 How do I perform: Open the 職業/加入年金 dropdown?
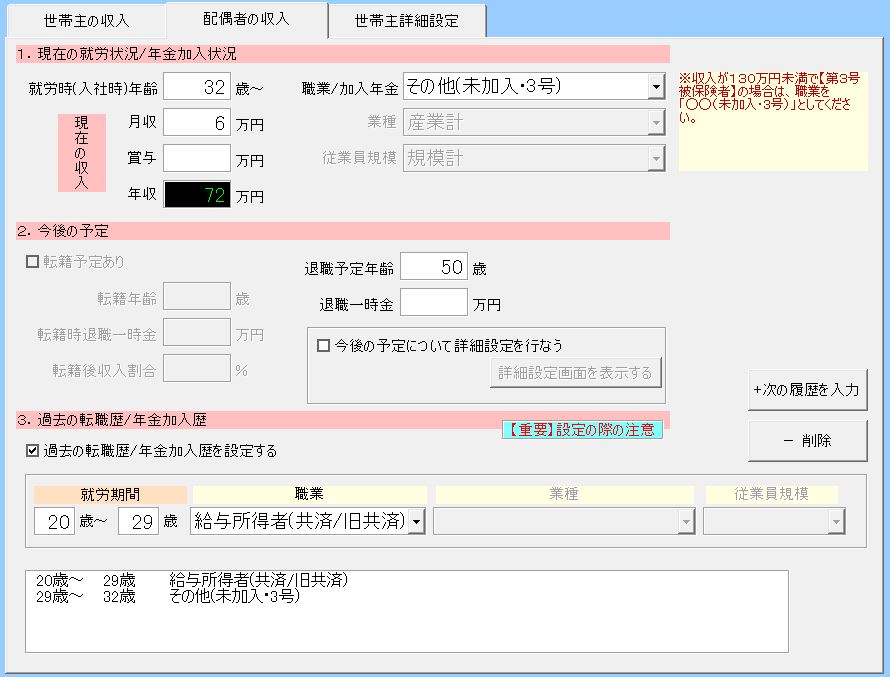pyautogui.click(x=655, y=87)
